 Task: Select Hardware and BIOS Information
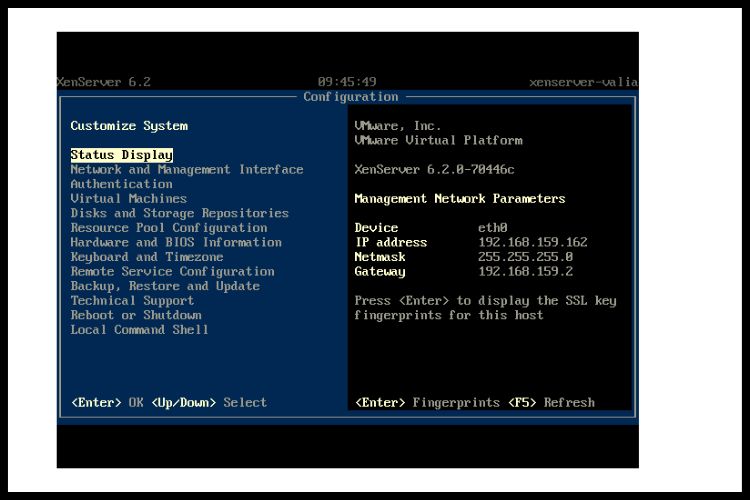coord(176,242)
